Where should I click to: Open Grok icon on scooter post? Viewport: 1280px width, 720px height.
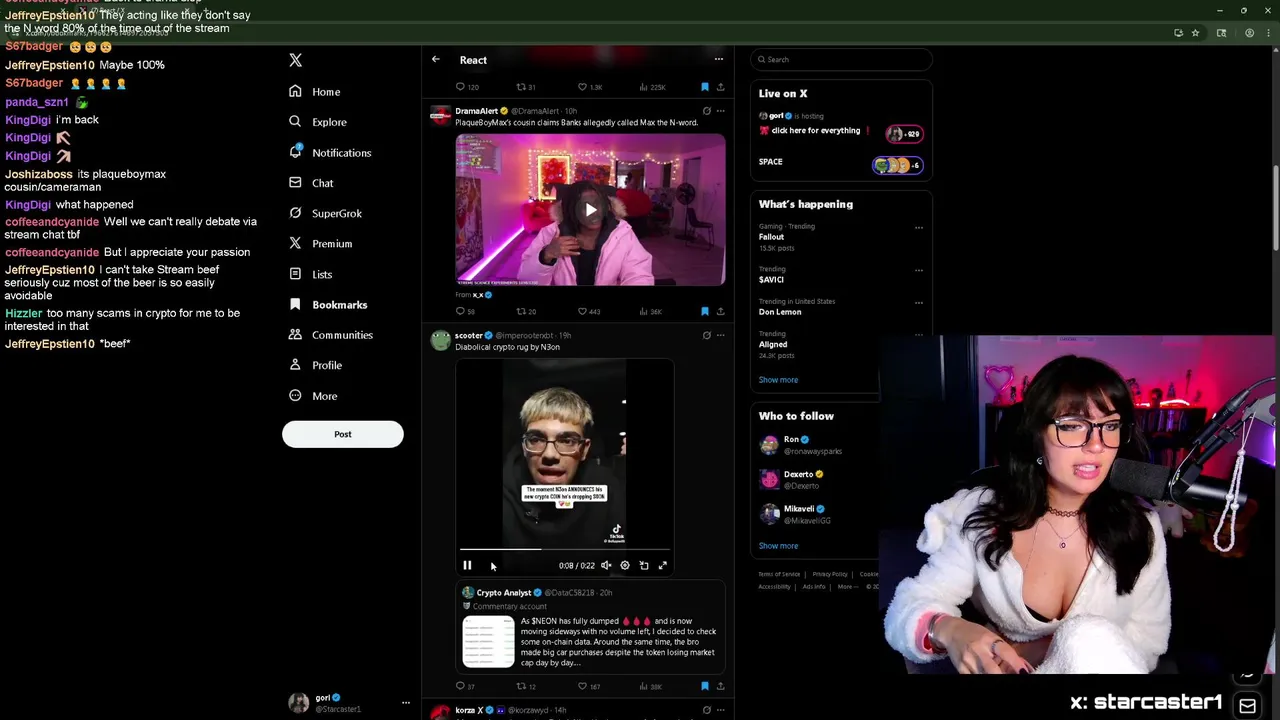click(706, 335)
